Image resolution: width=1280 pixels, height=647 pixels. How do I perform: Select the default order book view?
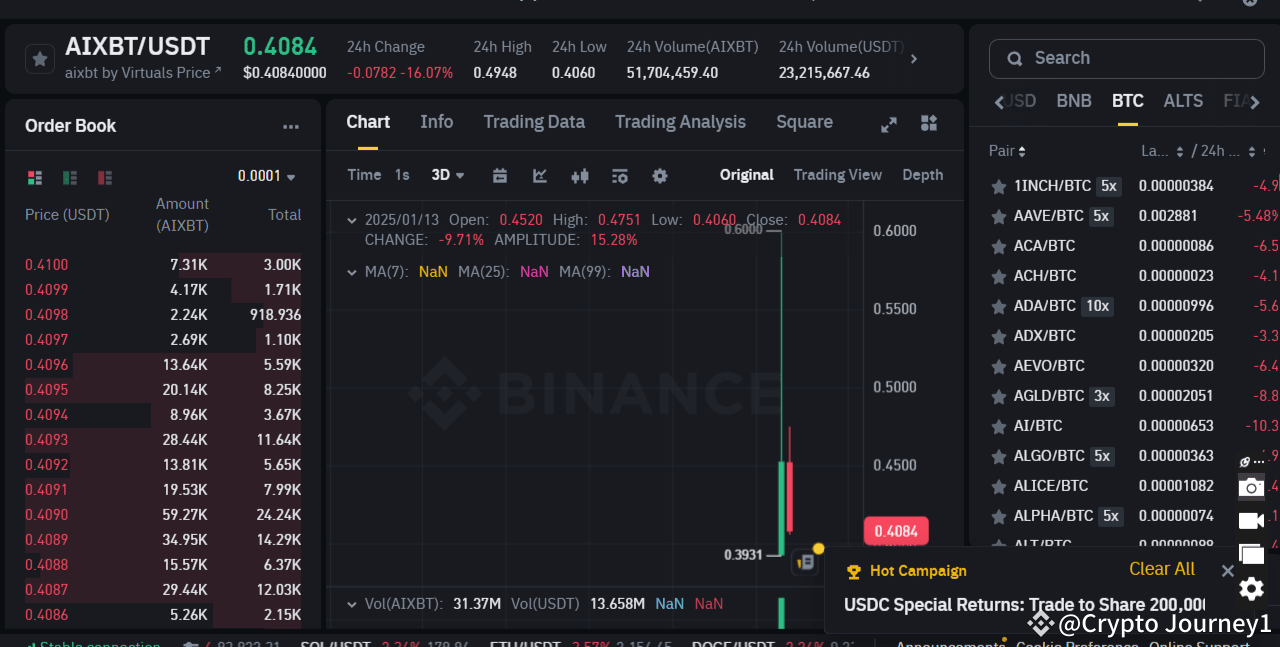tap(35, 177)
